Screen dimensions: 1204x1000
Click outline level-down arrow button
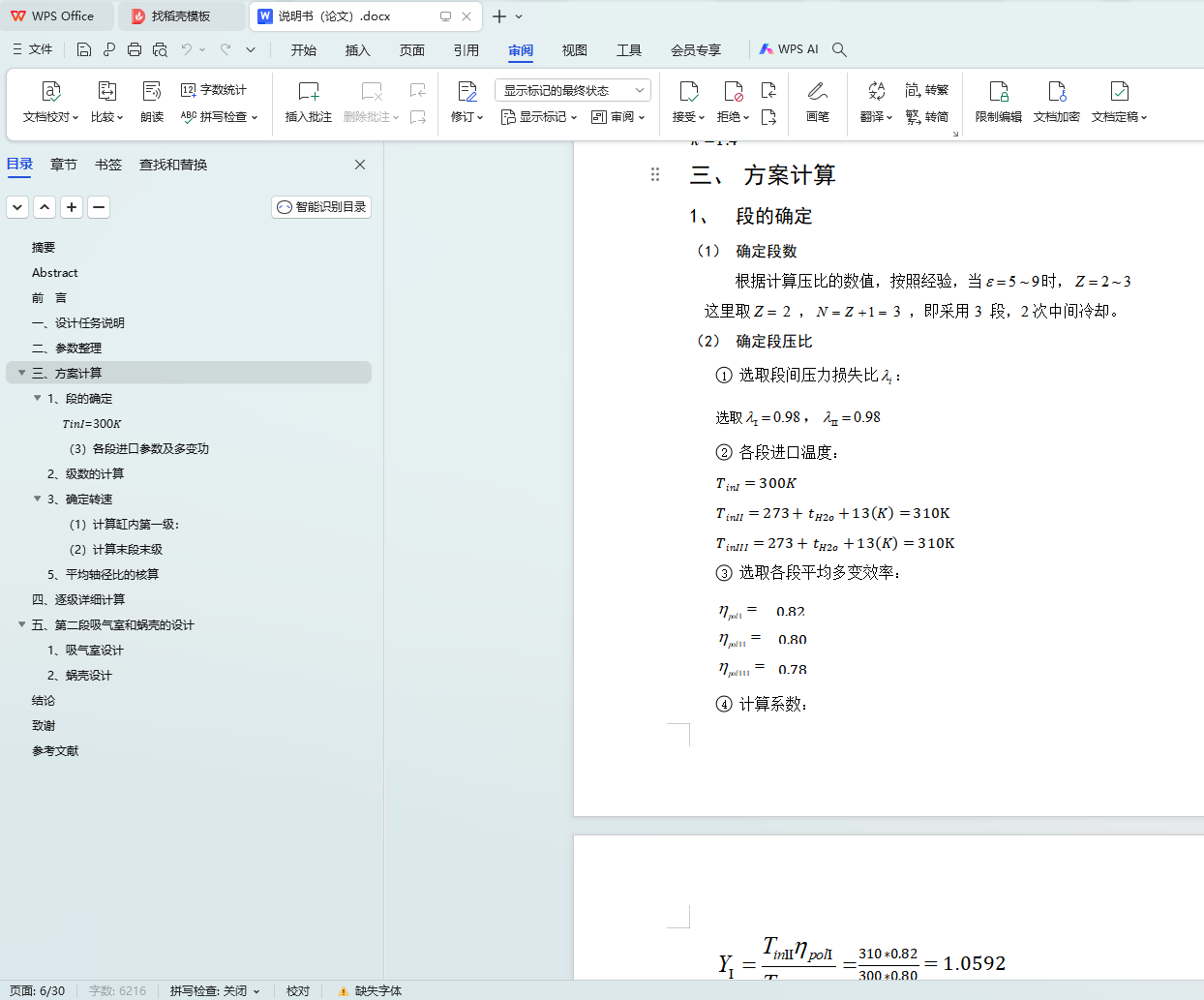point(17,207)
